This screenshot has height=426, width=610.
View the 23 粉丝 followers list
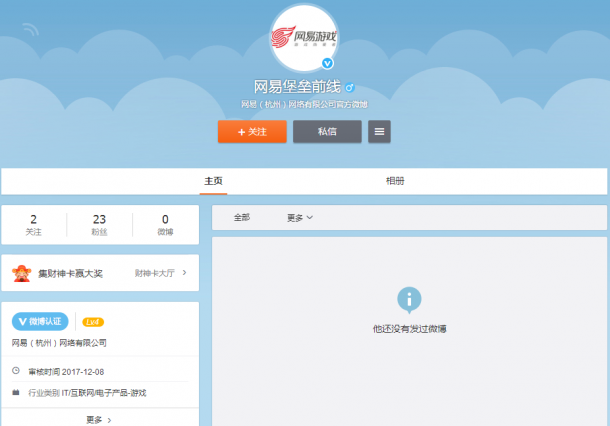pos(99,224)
